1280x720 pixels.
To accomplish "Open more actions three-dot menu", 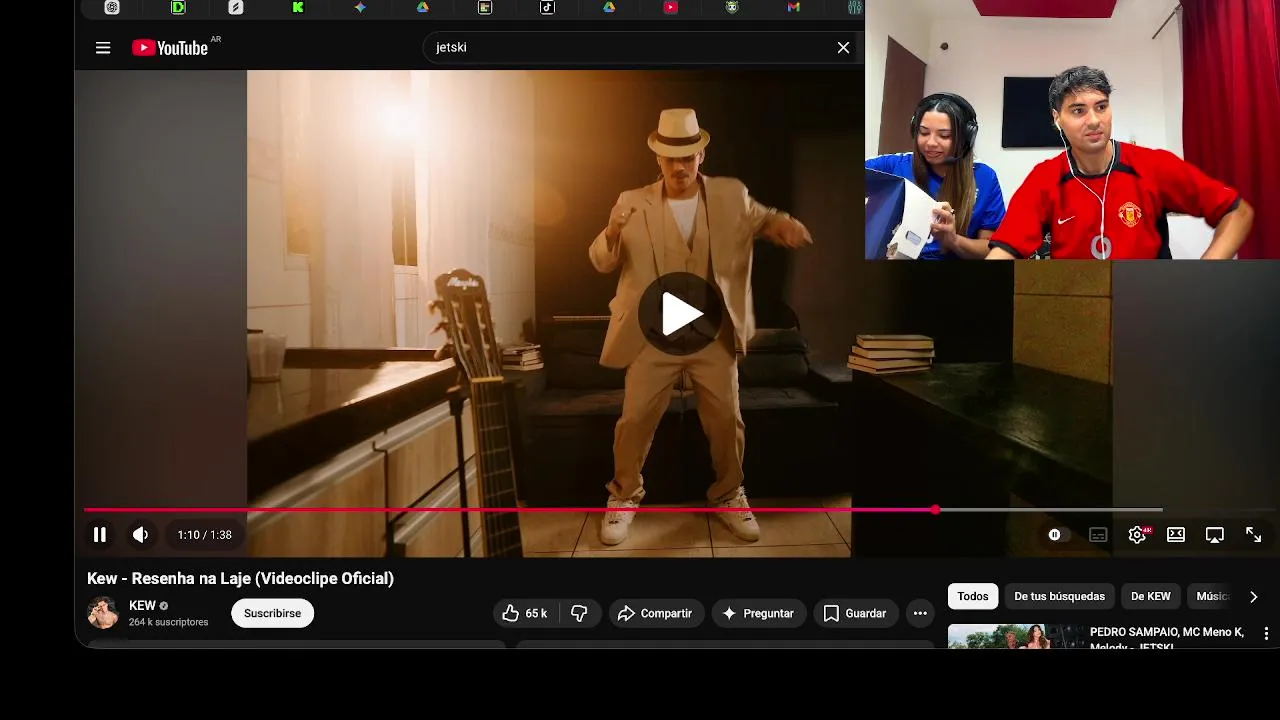I will point(920,613).
